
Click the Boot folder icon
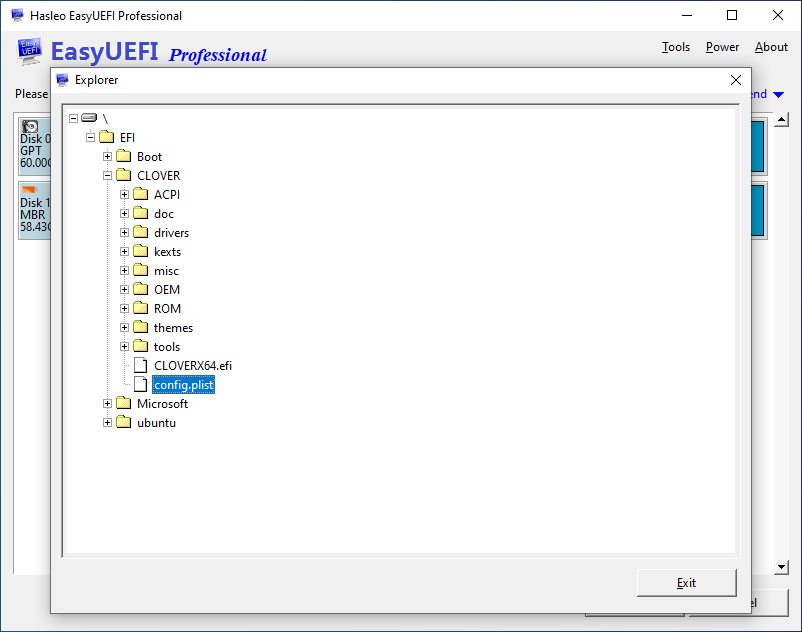(x=123, y=156)
